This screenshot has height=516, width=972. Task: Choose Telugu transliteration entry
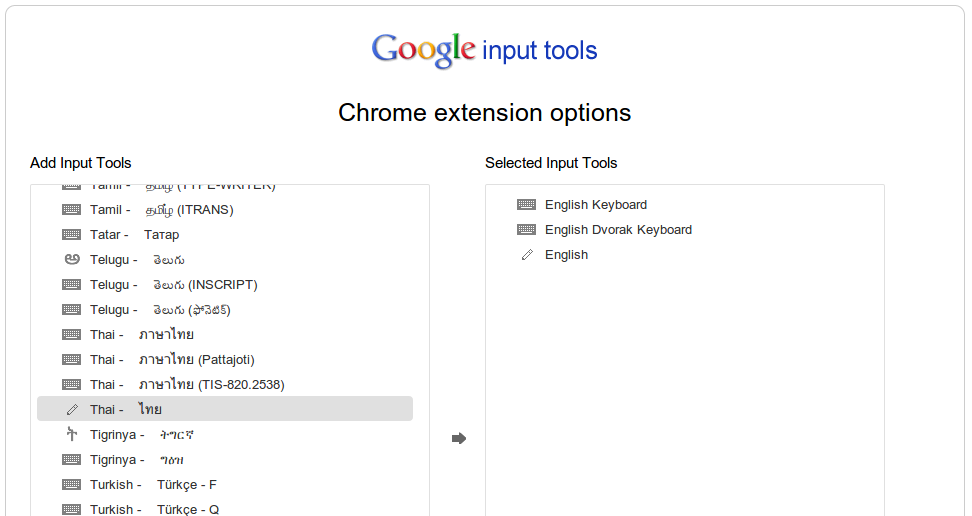pyautogui.click(x=225, y=259)
